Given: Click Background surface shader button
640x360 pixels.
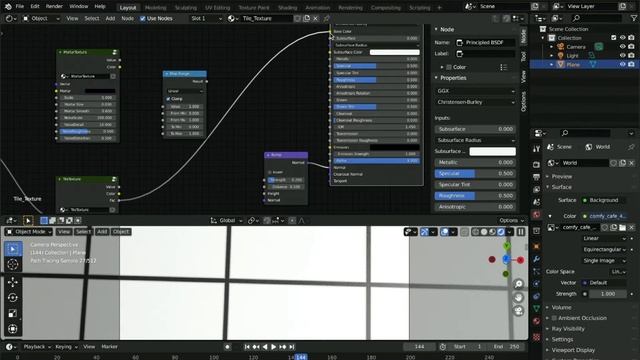Looking at the screenshot, I should [x=604, y=200].
